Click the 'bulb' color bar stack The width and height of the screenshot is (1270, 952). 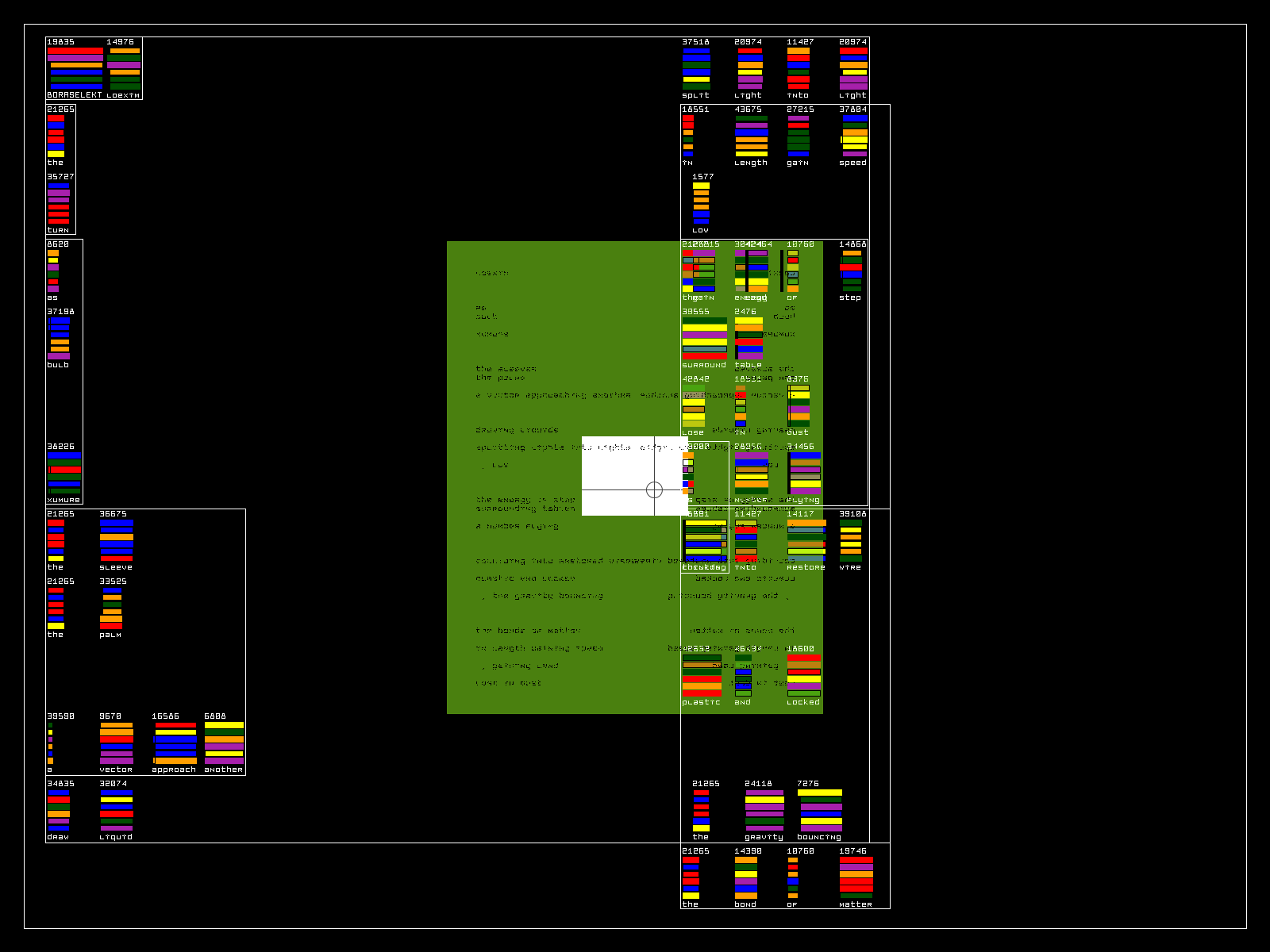coord(59,338)
